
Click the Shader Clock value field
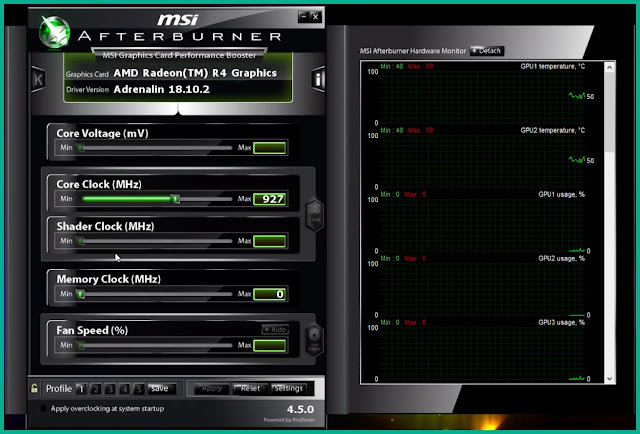coord(270,241)
